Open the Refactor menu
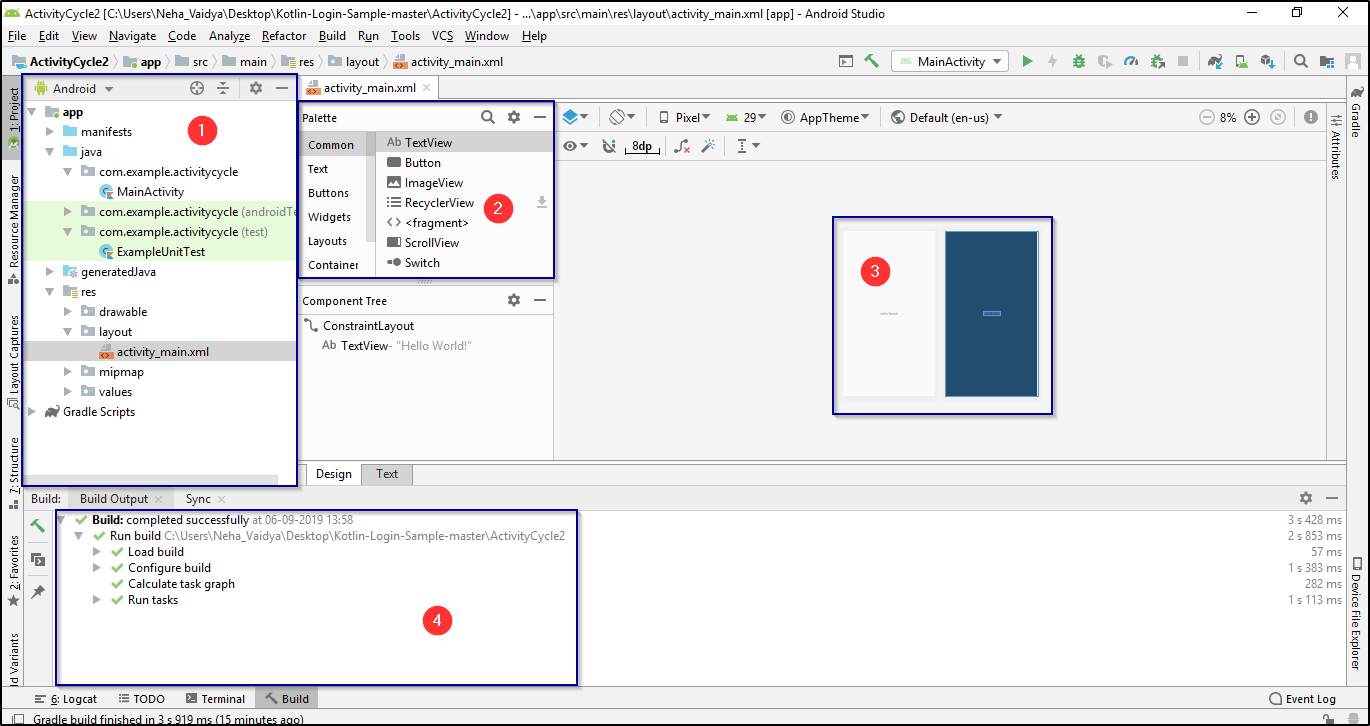The width and height of the screenshot is (1370, 726). click(283, 35)
